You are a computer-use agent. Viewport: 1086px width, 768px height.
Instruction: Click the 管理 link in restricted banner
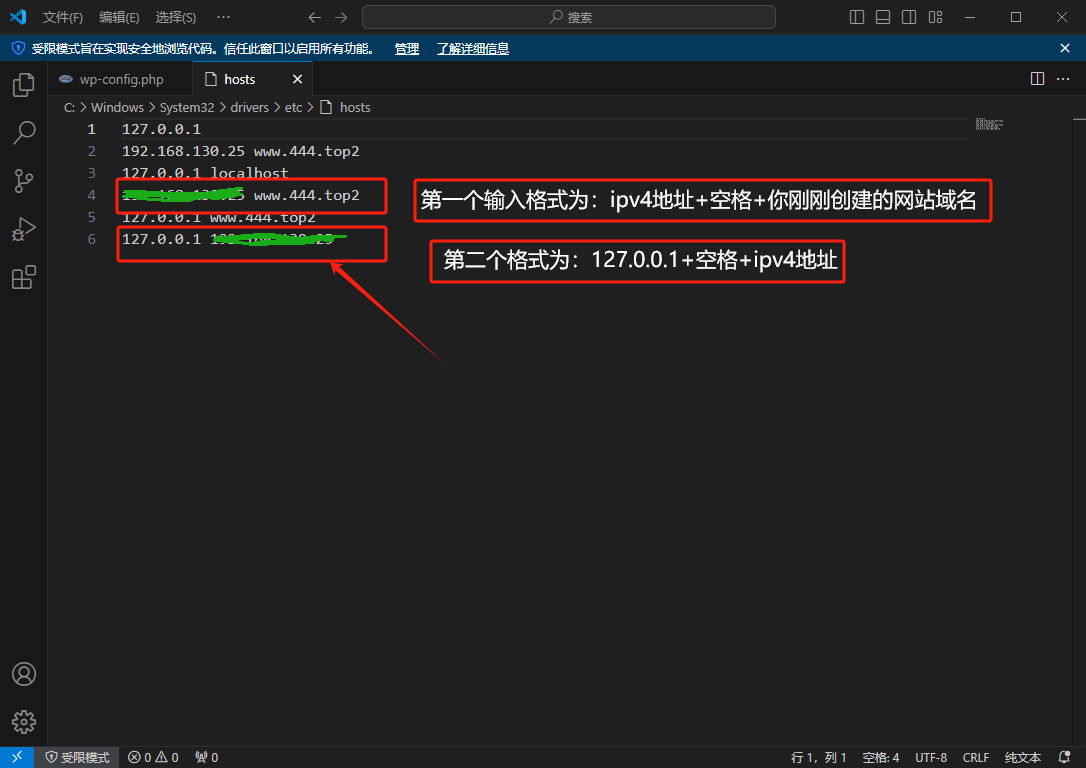click(x=407, y=48)
